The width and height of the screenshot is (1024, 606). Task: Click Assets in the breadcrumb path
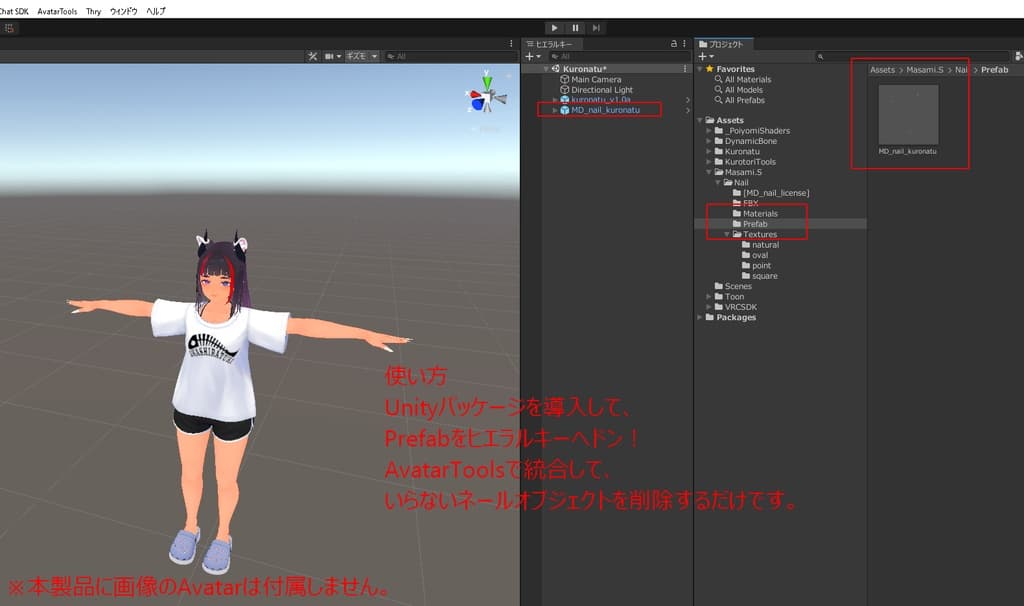[x=881, y=69]
